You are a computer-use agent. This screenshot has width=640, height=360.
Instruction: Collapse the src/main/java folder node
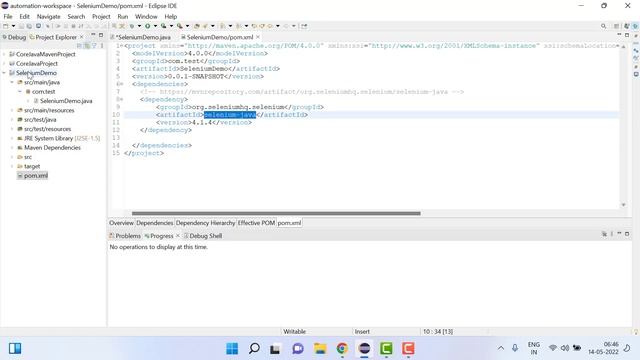tap(12, 82)
